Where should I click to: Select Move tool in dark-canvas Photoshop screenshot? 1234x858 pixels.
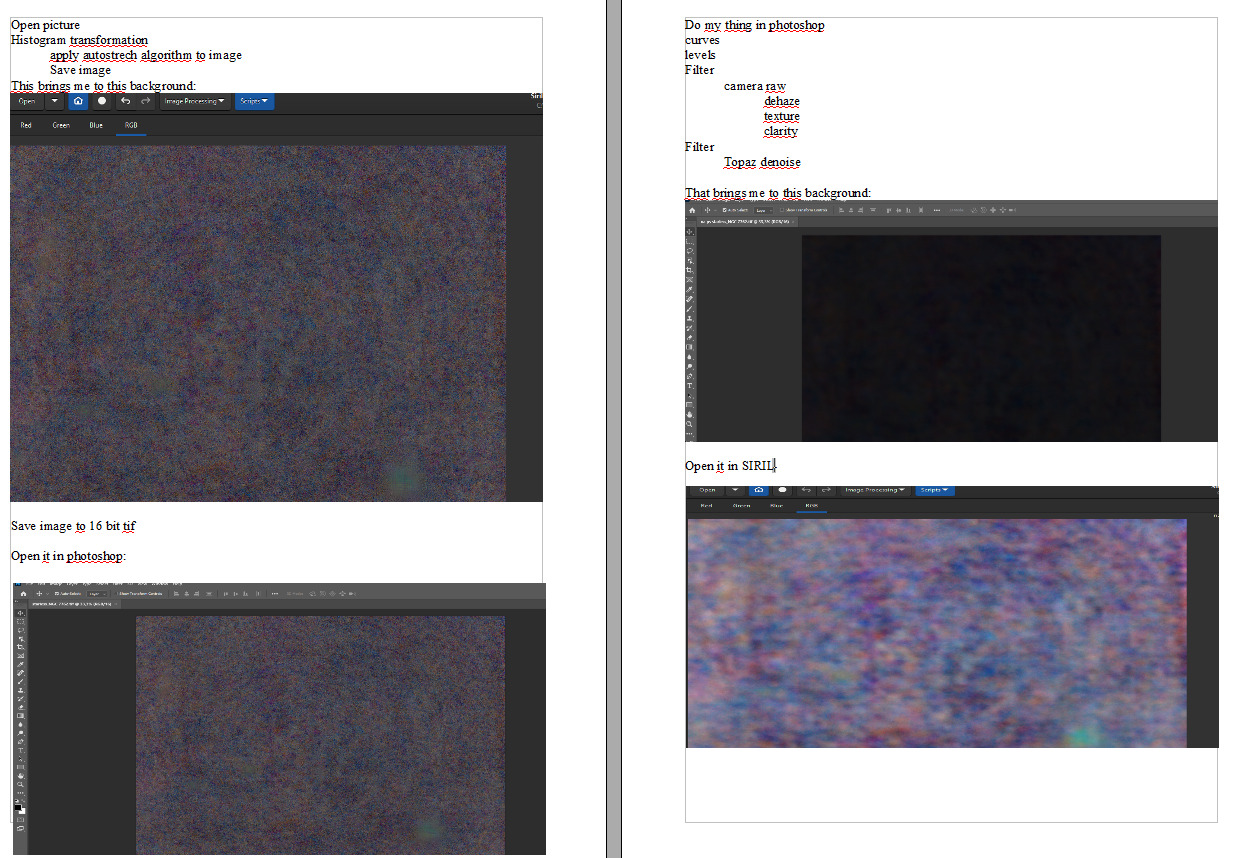tap(690, 232)
